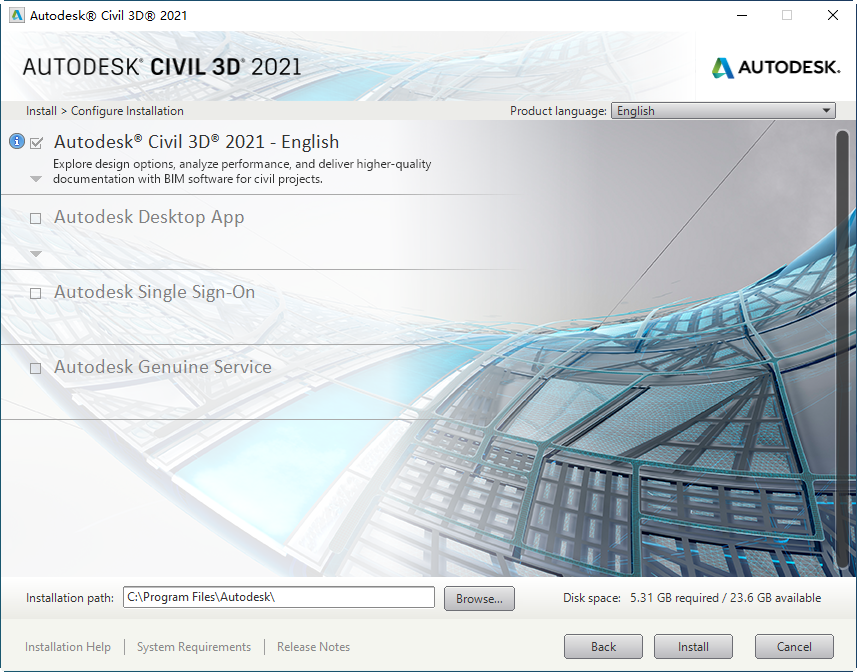857x672 pixels.
Task: Start installation with the Install button
Action: (x=693, y=647)
